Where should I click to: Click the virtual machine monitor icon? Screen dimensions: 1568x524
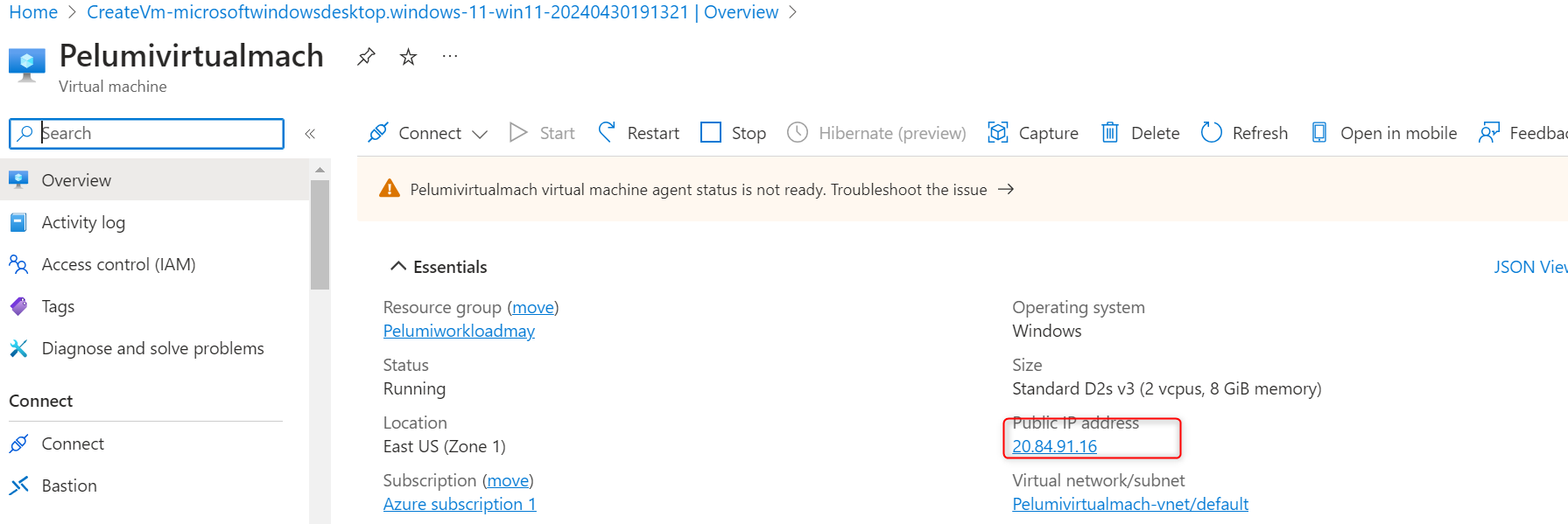point(26,65)
